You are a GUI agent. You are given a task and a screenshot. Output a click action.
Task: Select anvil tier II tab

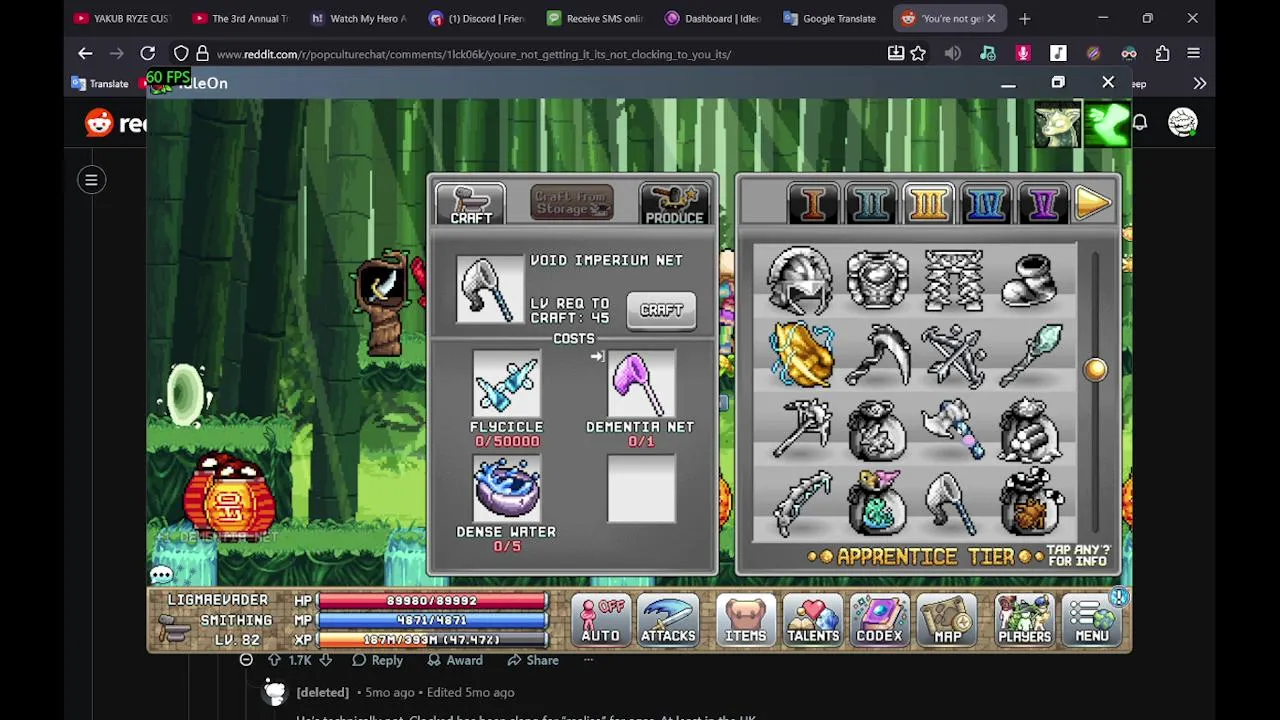pyautogui.click(x=870, y=204)
